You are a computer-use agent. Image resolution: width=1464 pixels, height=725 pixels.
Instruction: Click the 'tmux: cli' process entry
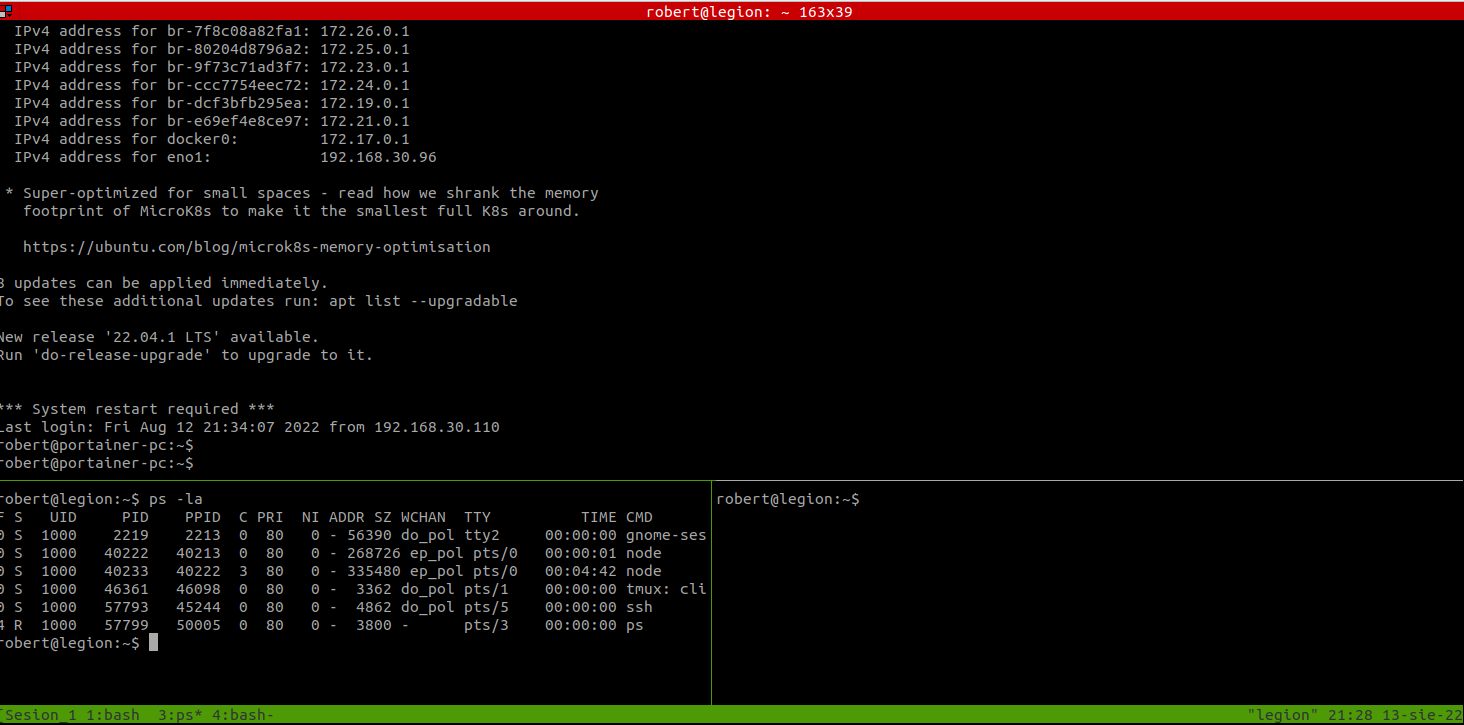666,589
